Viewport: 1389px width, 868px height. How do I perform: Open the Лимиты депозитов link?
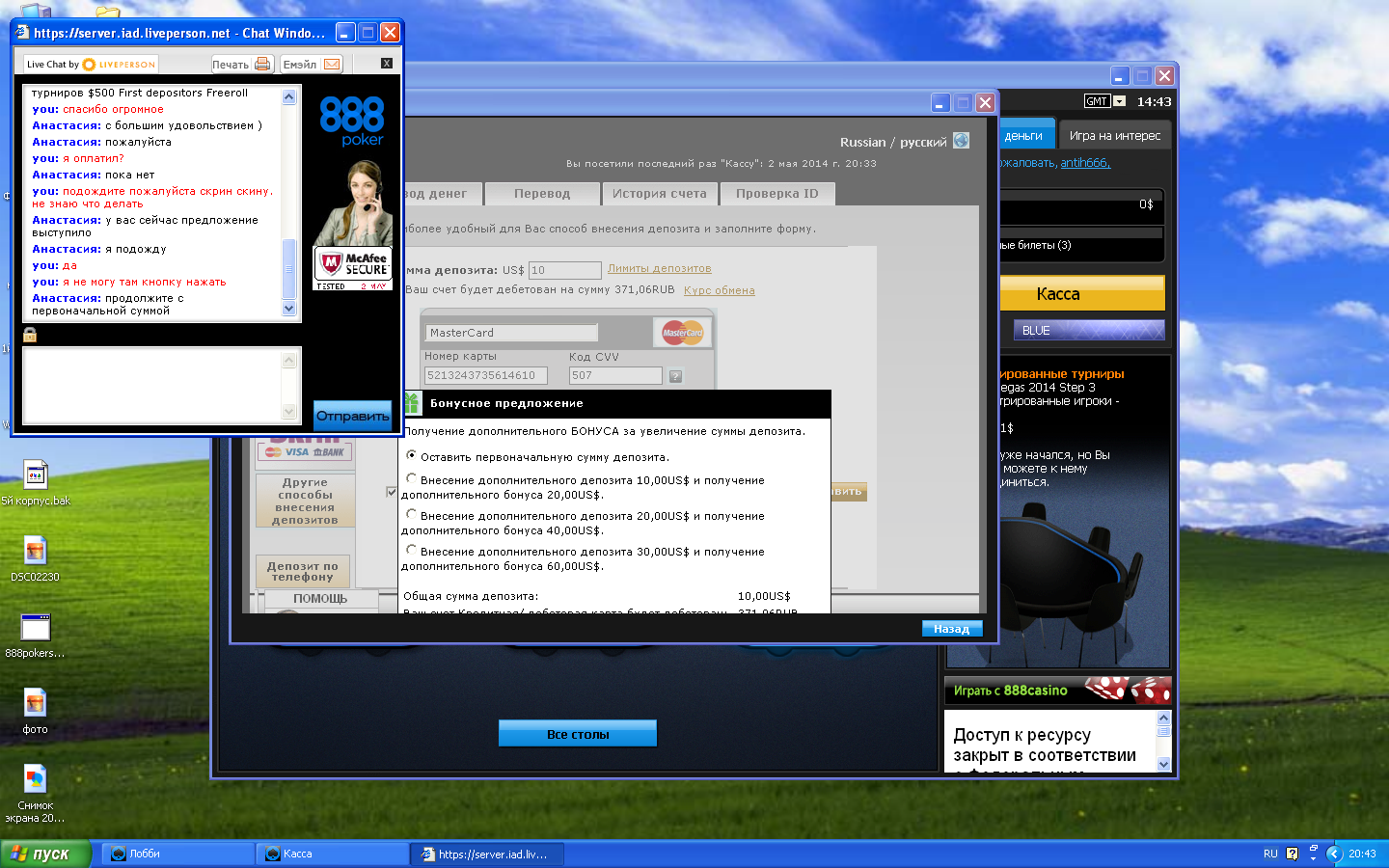point(660,268)
